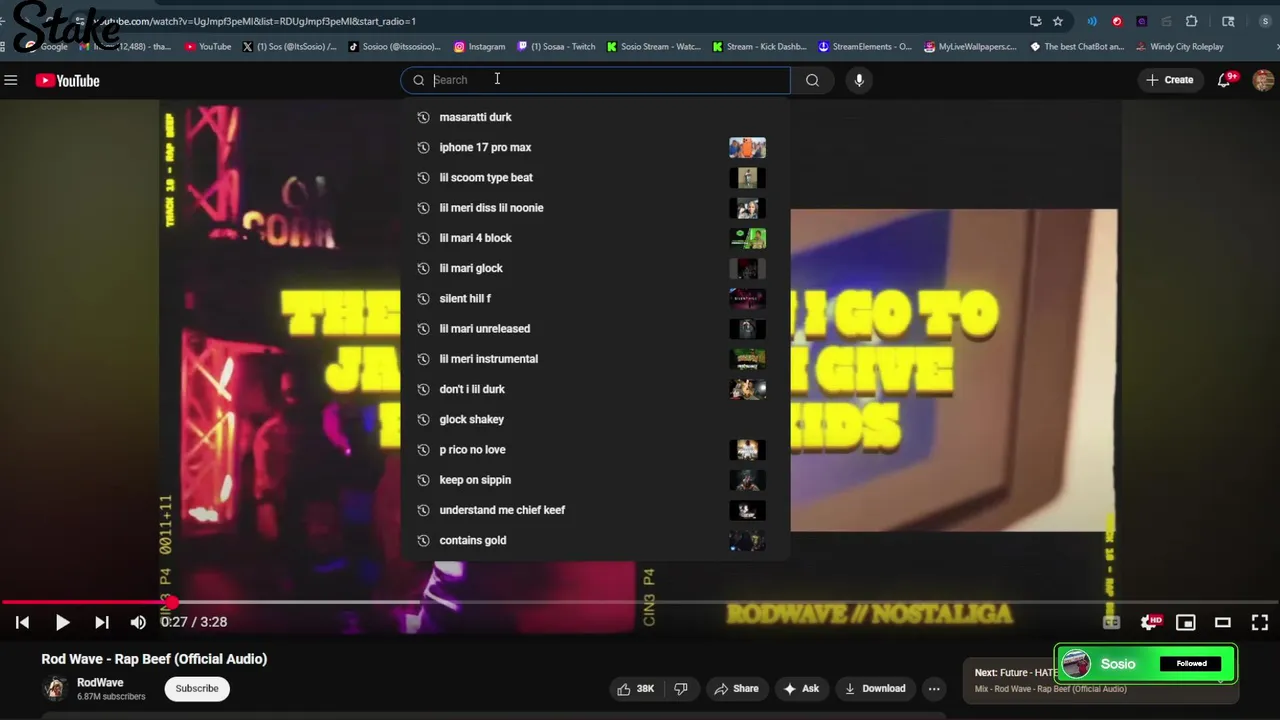The width and height of the screenshot is (1280, 720).
Task: Download the video
Action: click(x=875, y=688)
